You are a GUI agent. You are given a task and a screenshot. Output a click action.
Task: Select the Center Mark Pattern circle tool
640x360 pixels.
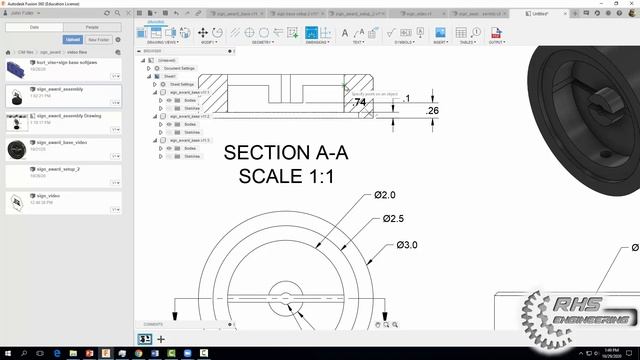(x=264, y=33)
